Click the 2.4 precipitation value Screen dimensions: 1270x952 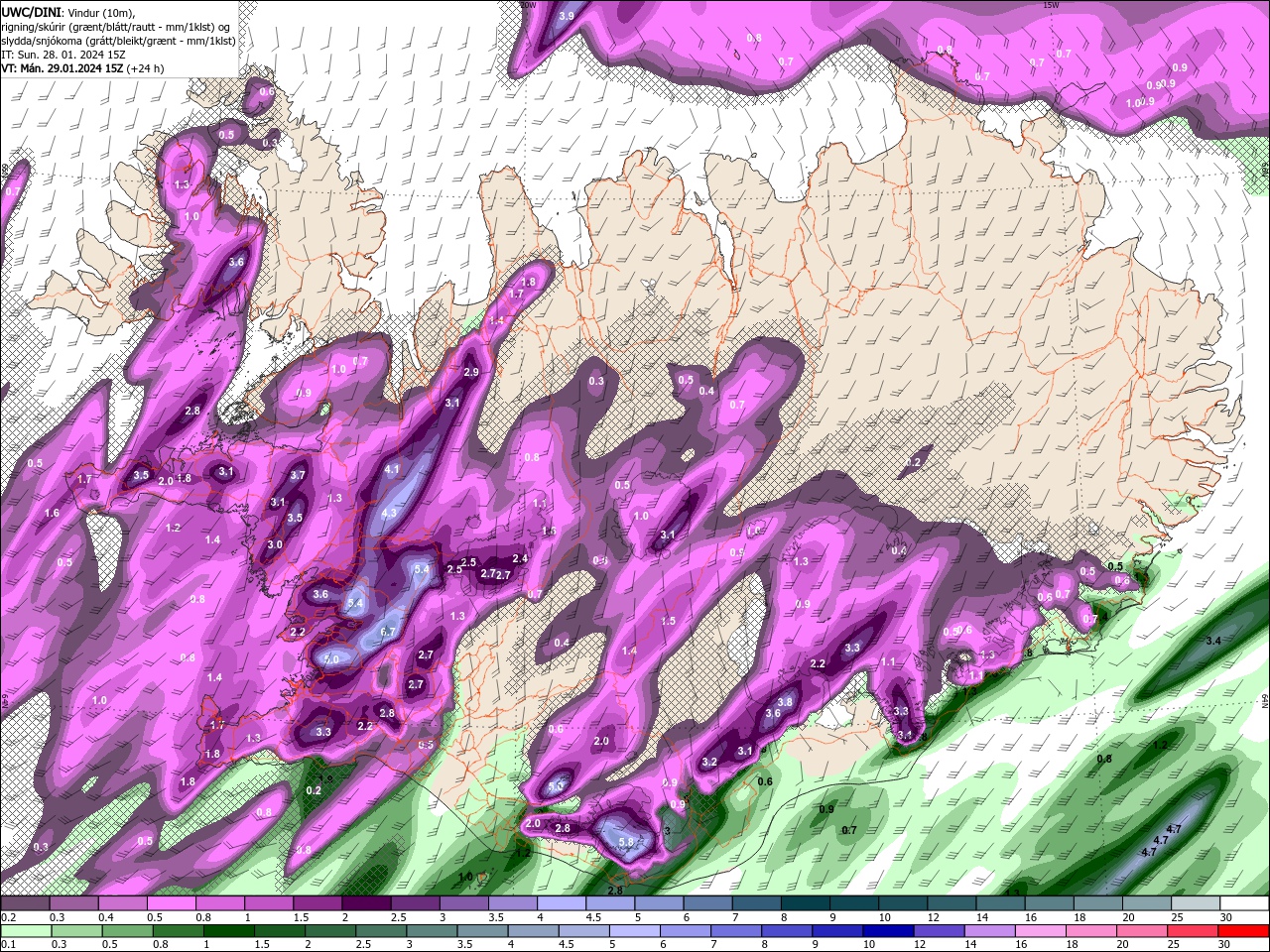pos(520,559)
